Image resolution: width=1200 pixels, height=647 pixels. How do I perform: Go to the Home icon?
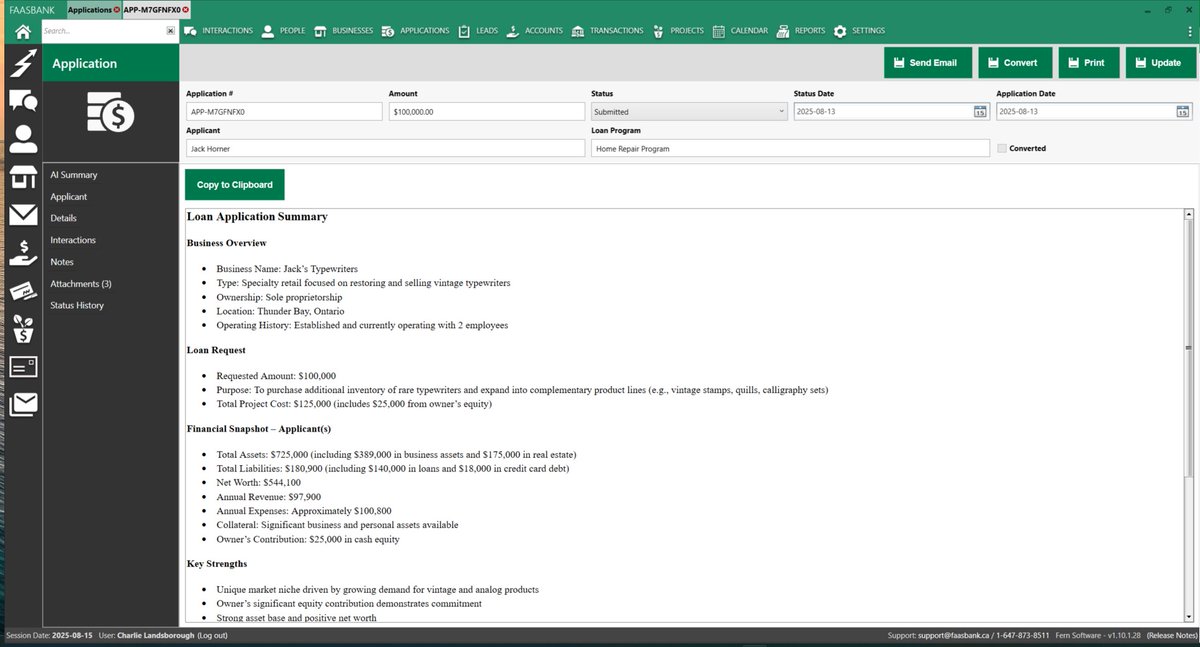(22, 31)
